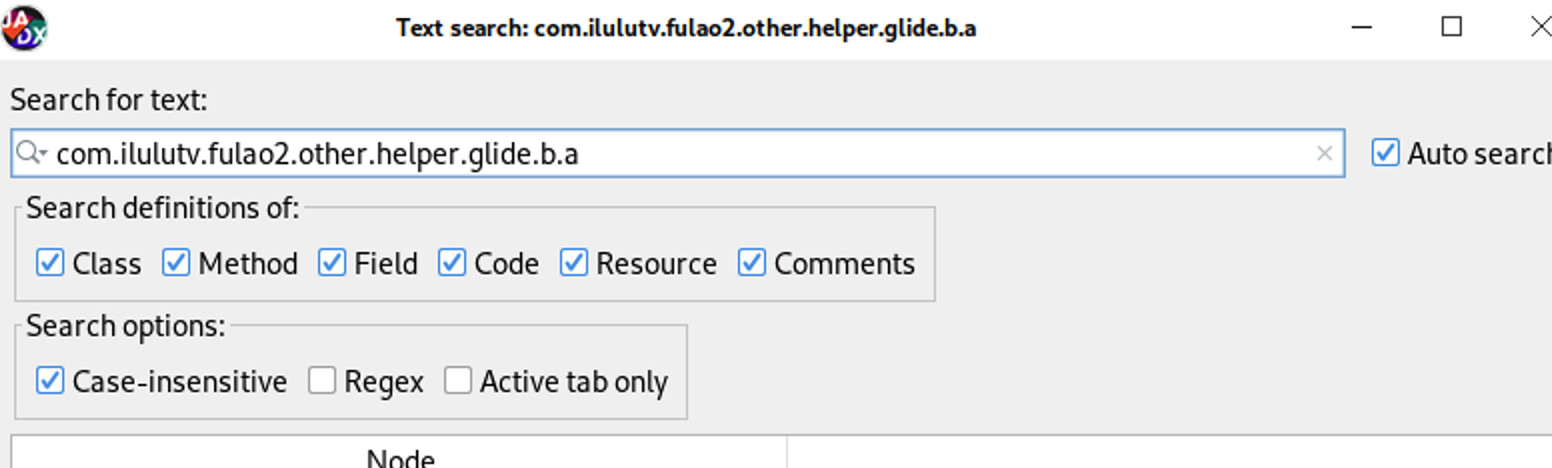Focus the search text input field
1552x468 pixels.
(x=678, y=153)
